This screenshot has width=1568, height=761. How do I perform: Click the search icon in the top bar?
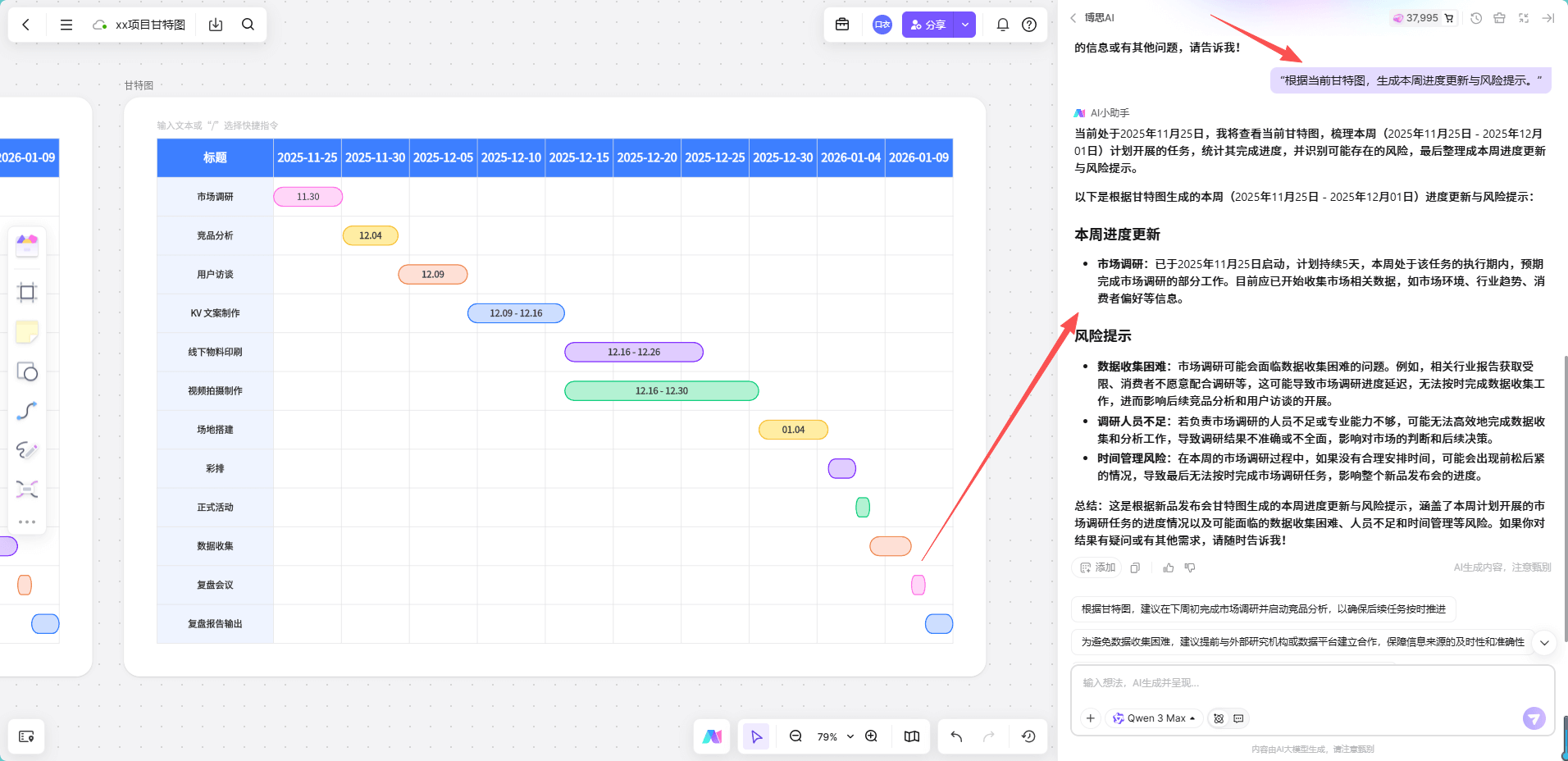[248, 25]
